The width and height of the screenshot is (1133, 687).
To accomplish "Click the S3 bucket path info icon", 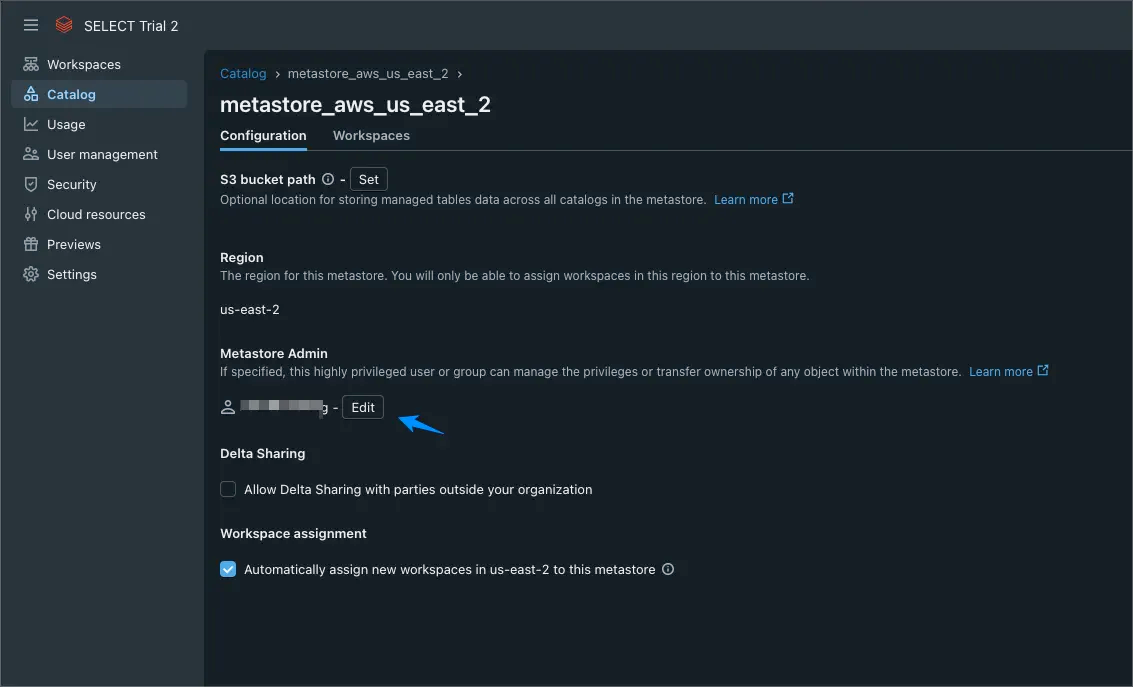I will (x=328, y=178).
